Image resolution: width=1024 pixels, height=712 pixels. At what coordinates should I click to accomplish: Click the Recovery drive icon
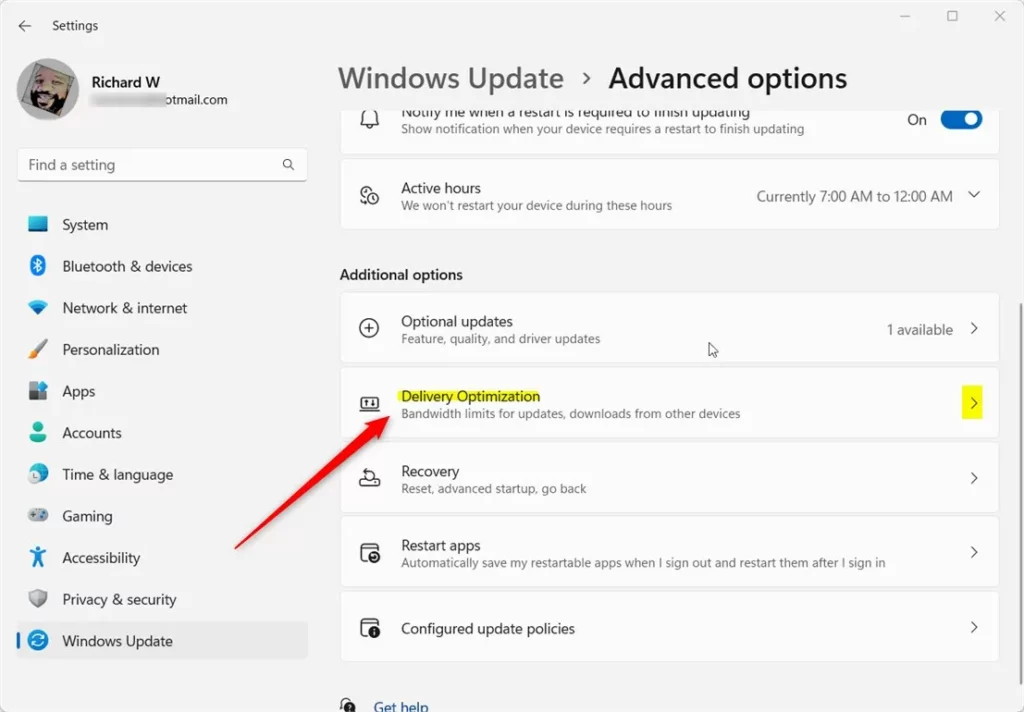(x=370, y=478)
